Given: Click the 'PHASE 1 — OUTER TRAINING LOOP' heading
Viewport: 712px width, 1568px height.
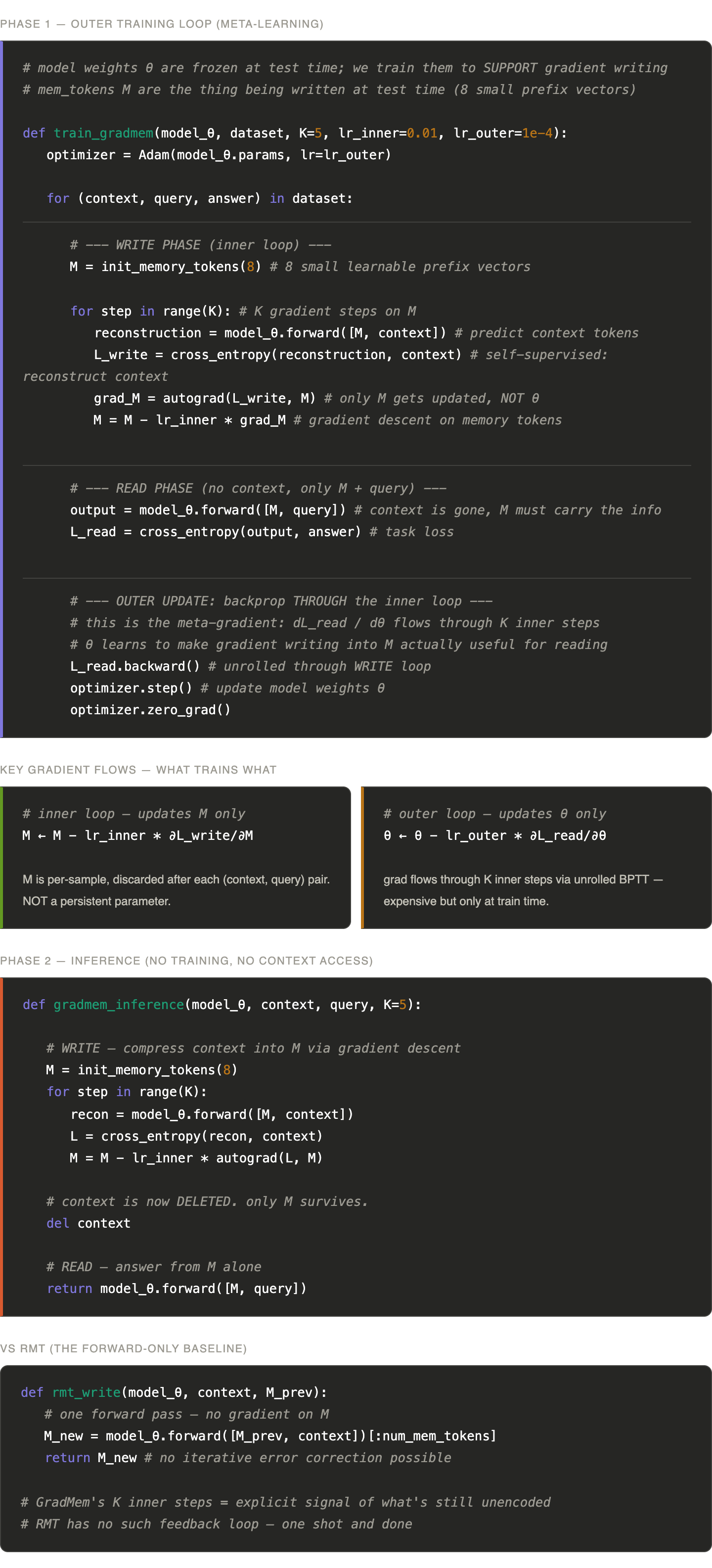Looking at the screenshot, I should pos(161,24).
